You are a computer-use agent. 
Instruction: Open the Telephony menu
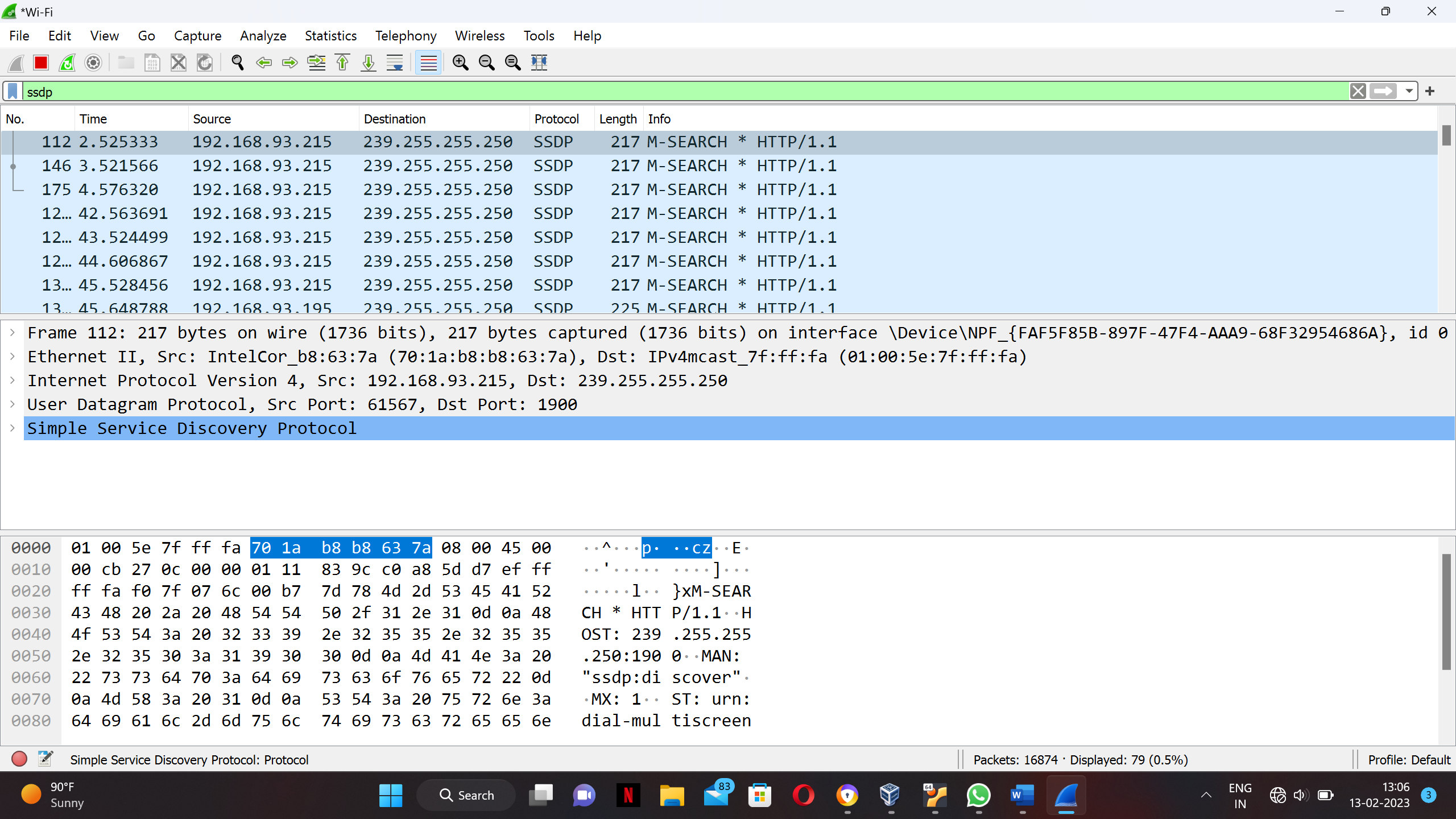(x=405, y=35)
